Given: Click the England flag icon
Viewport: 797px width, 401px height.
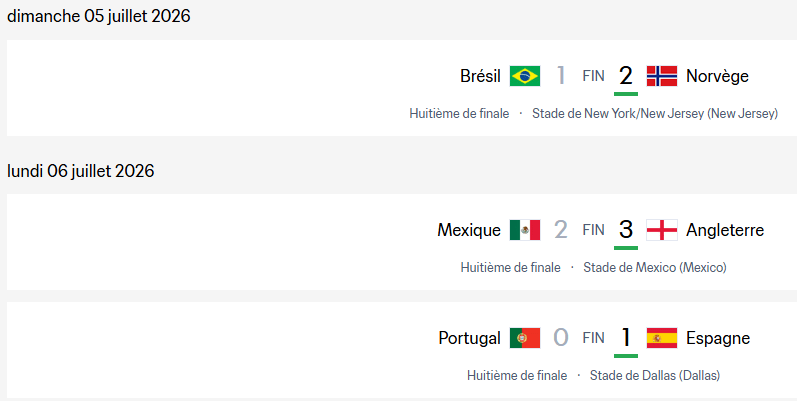Looking at the screenshot, I should pos(662,230).
